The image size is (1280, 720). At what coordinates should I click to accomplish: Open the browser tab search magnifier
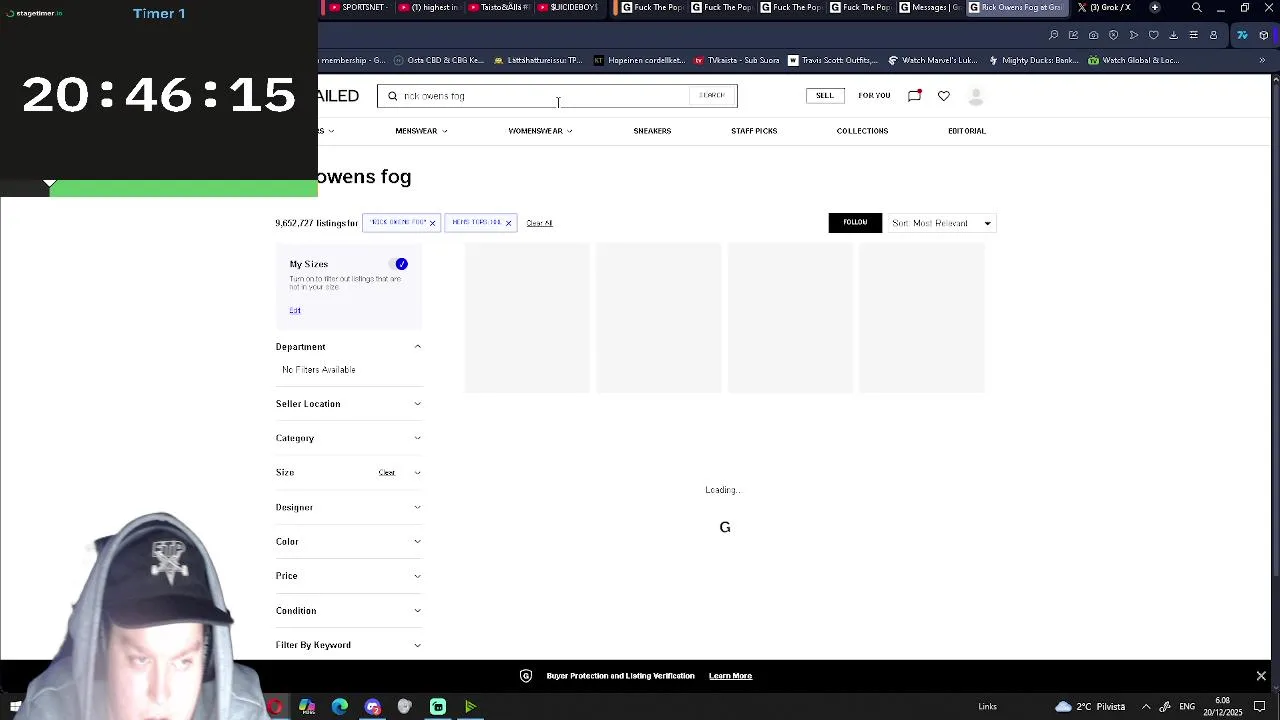[x=1196, y=8]
